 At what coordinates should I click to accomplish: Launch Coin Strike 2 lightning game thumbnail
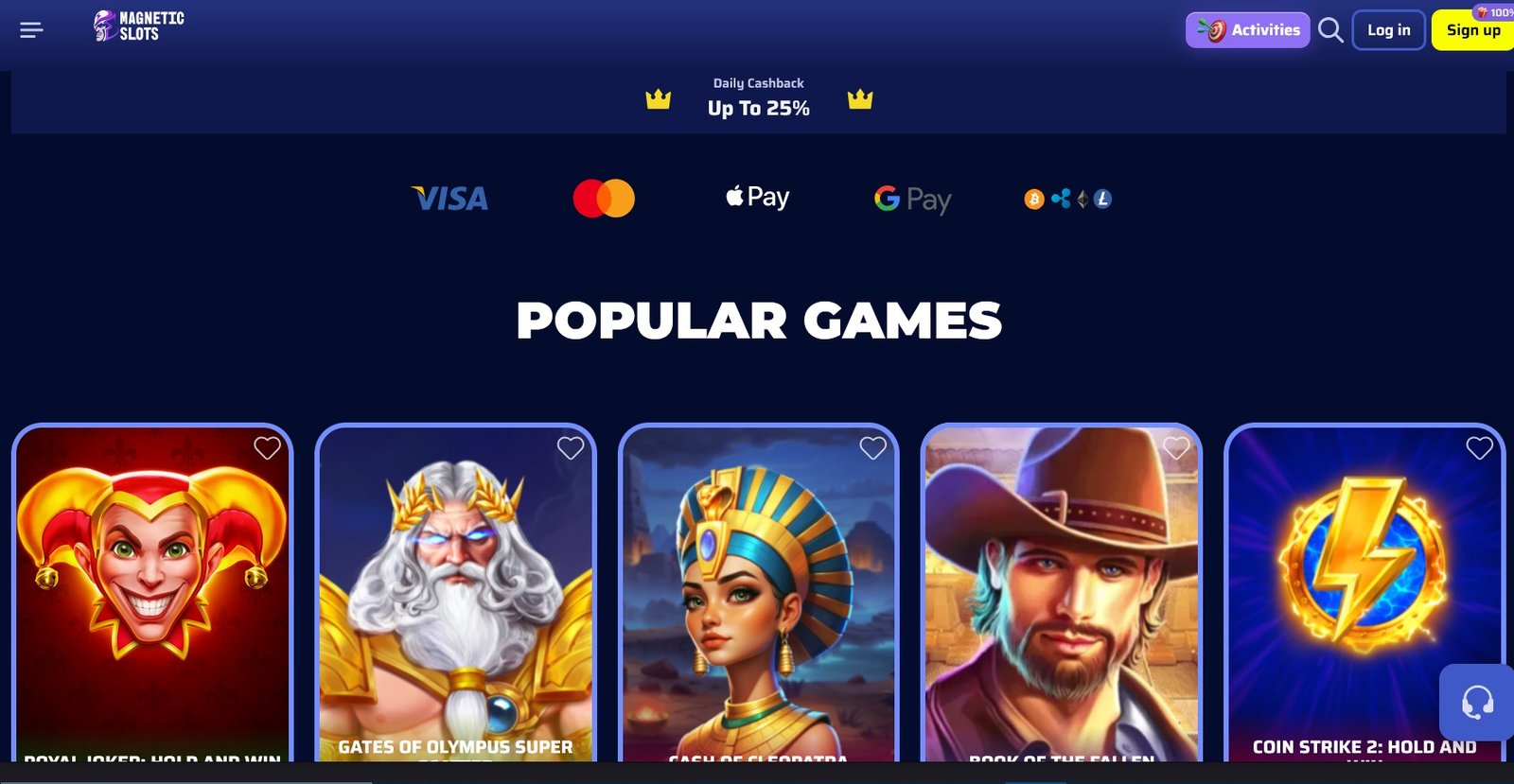(1364, 592)
